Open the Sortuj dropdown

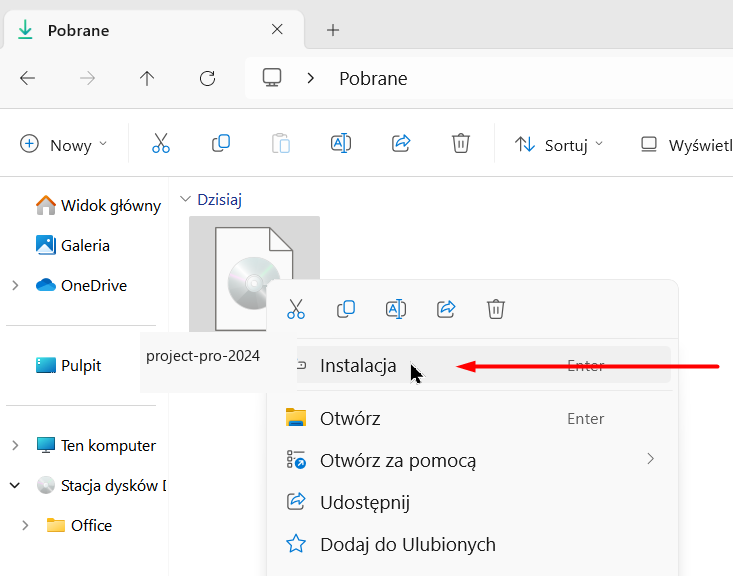pos(559,144)
